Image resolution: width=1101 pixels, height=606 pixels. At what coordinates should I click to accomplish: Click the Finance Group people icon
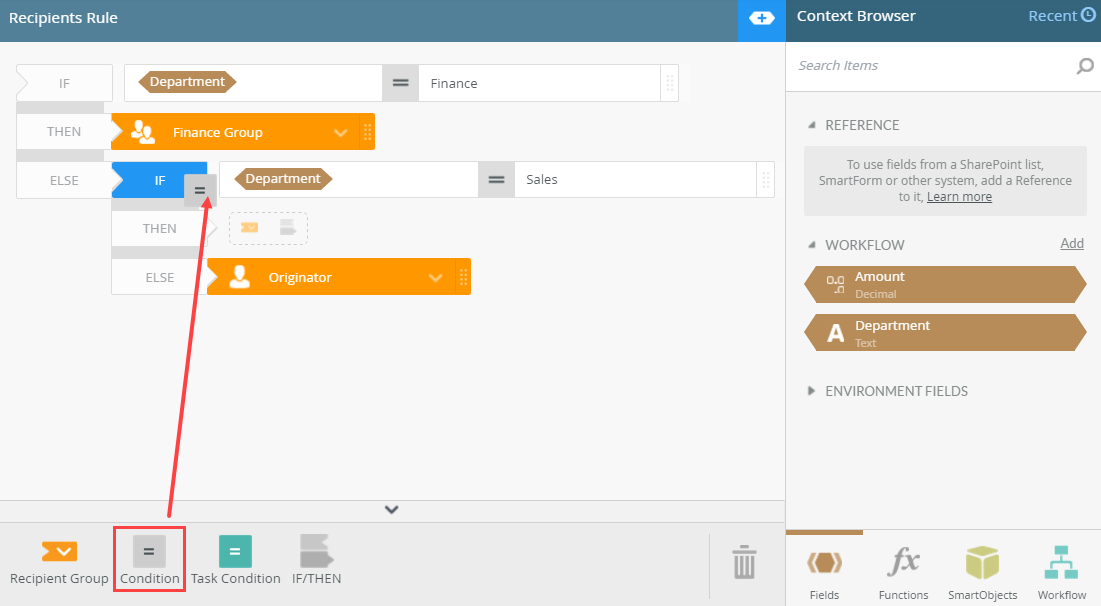[143, 132]
